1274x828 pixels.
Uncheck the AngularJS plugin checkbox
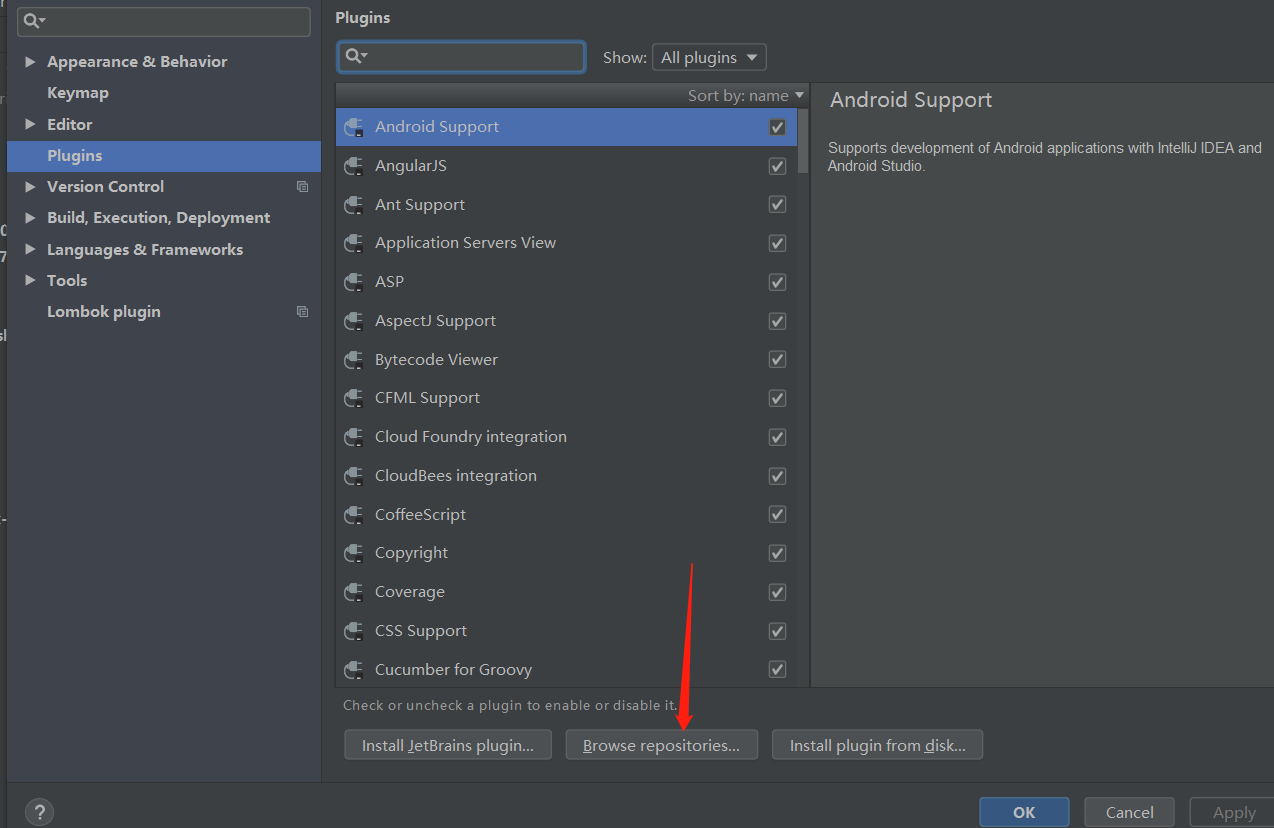point(777,166)
